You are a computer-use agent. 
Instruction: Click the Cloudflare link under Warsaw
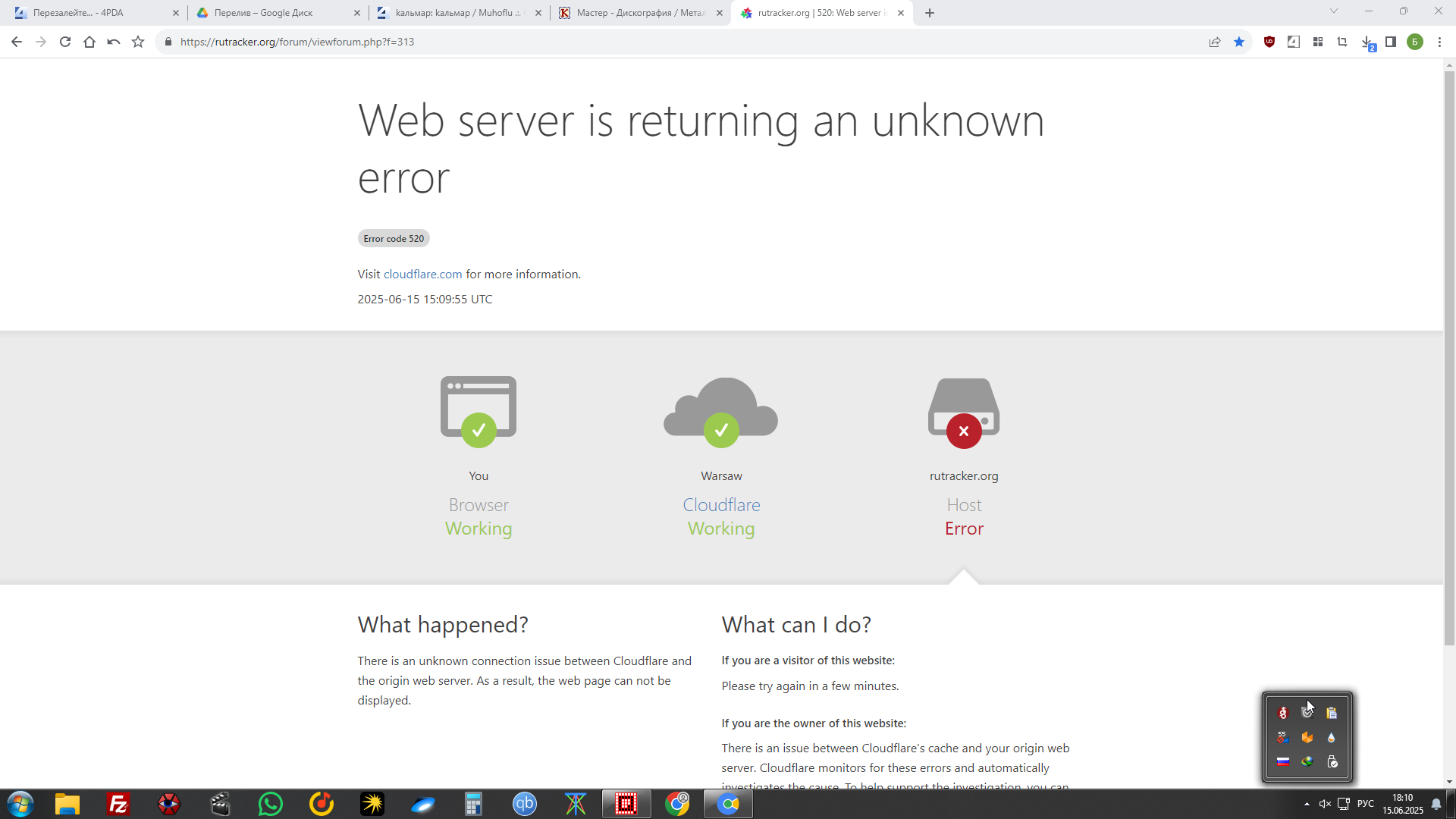(721, 505)
